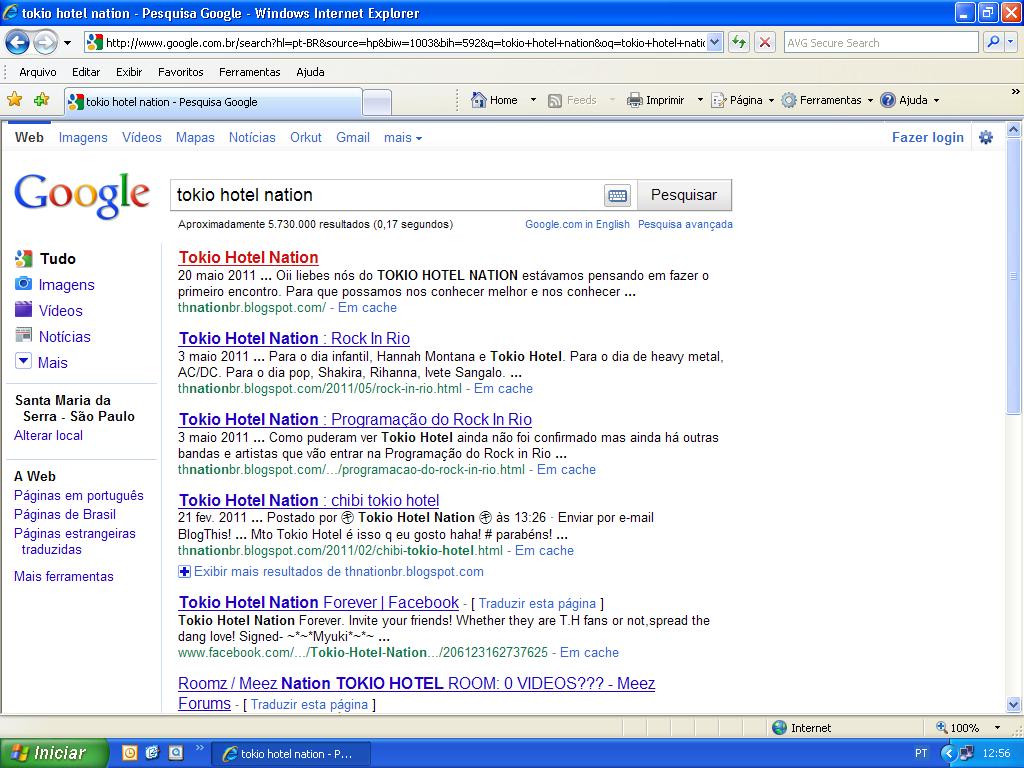Screen dimensions: 1024x768
Task: Click the Google search text field
Action: (387, 195)
